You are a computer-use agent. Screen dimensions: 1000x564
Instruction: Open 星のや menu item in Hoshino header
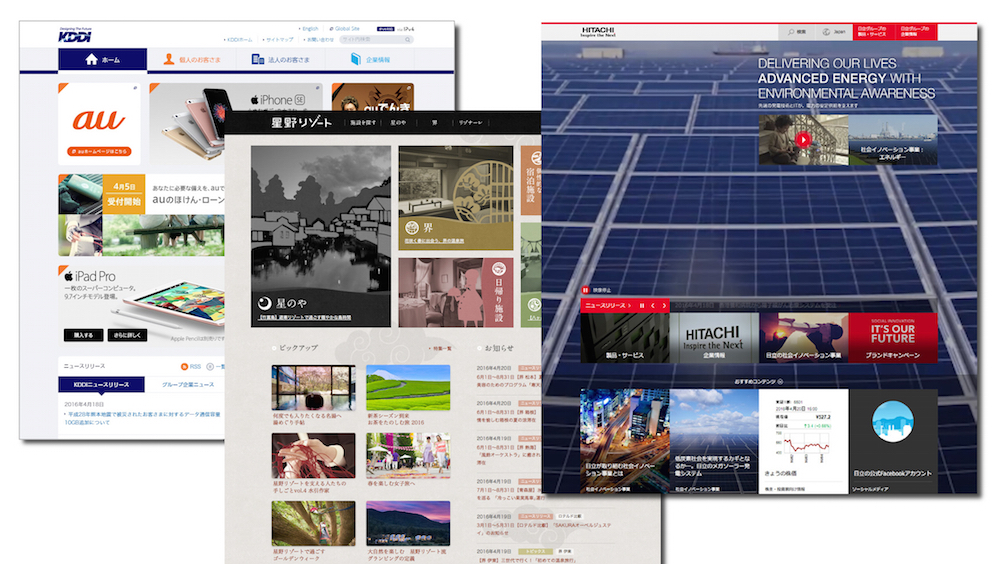(x=398, y=122)
